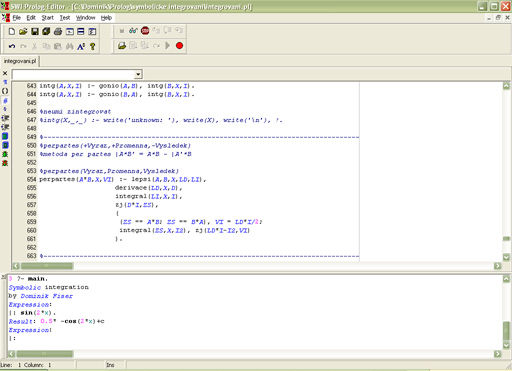Viewport: 512px width, 371px height.
Task: Click the Save All stacked-disks icon
Action: tap(46, 31)
